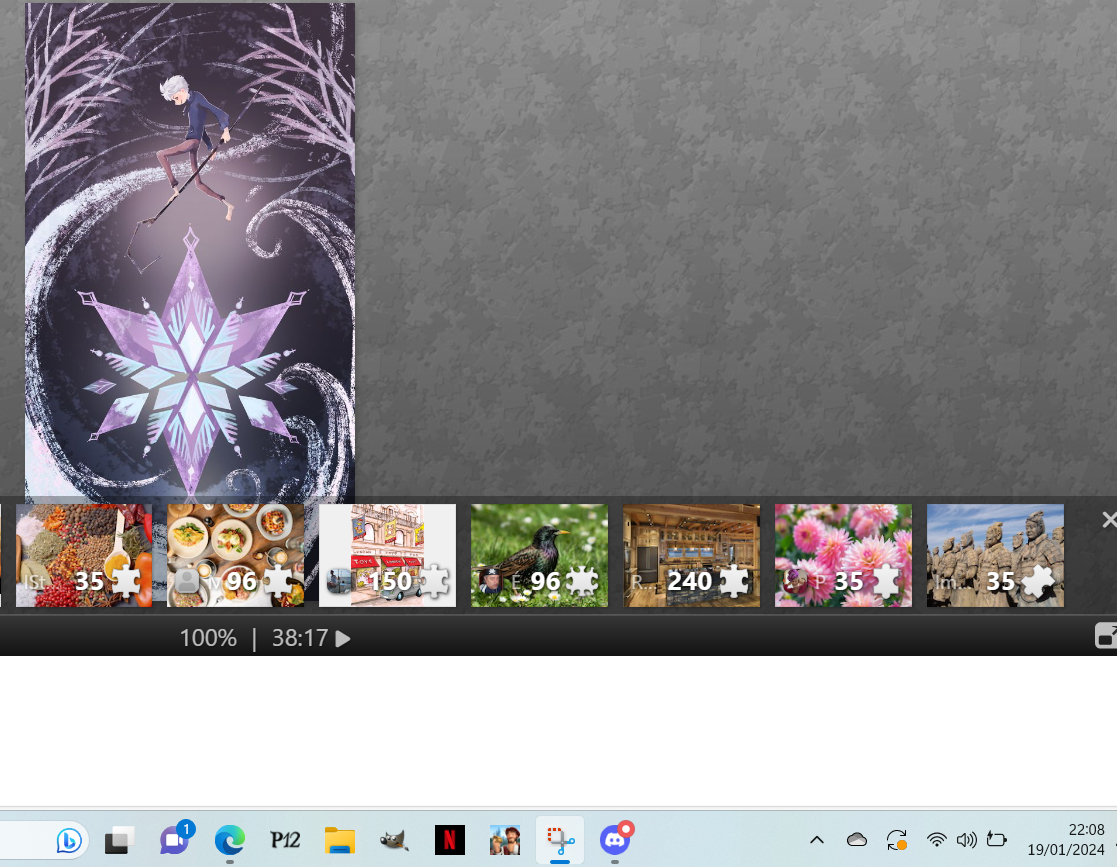The height and width of the screenshot is (867, 1117).
Task: Click the completed Jack Frost puzzle image
Action: [190, 251]
